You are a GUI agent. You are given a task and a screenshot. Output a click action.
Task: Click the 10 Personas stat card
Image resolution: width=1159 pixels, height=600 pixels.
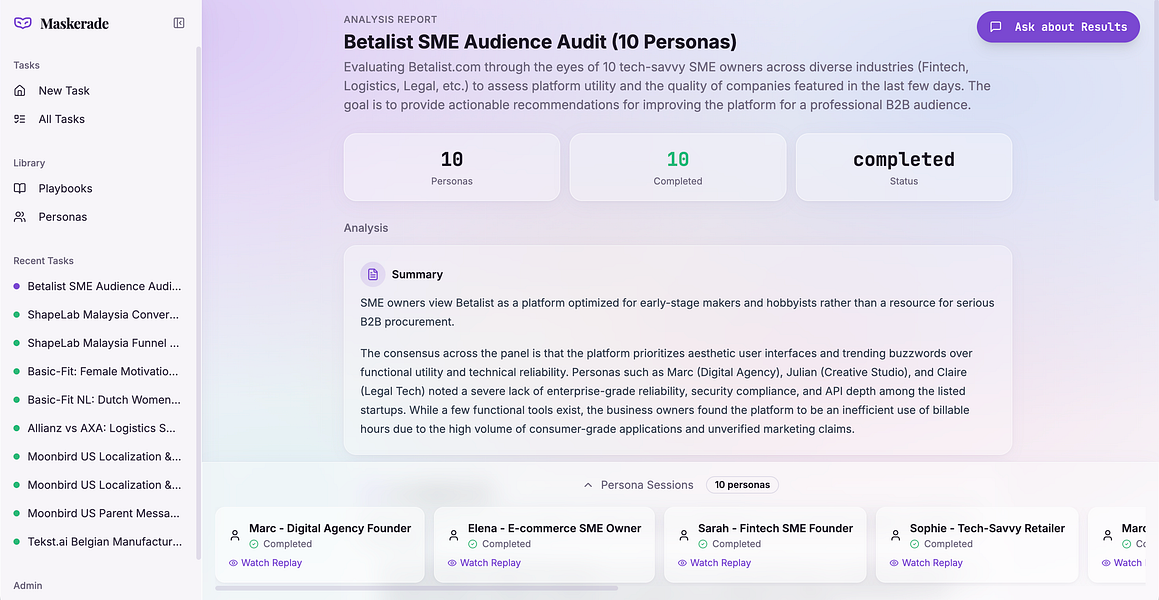[x=452, y=167]
